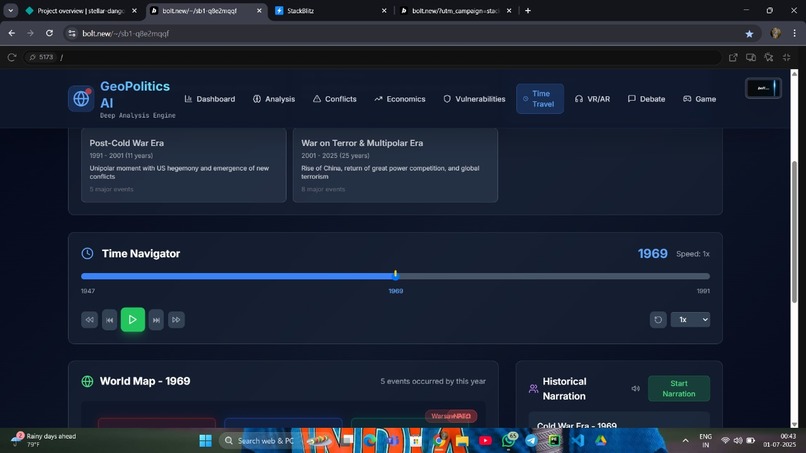Open preview in new tab icon
This screenshot has height=453, width=806.
click(733, 57)
